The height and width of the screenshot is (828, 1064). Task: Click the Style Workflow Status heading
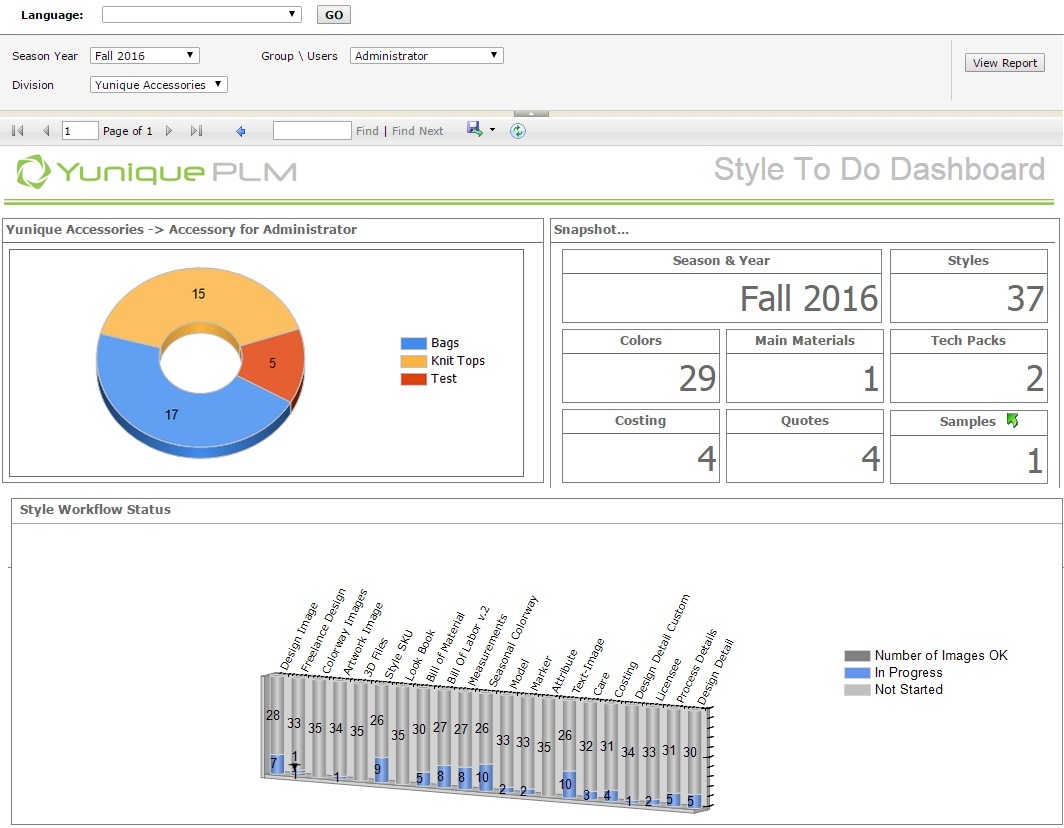(x=95, y=510)
